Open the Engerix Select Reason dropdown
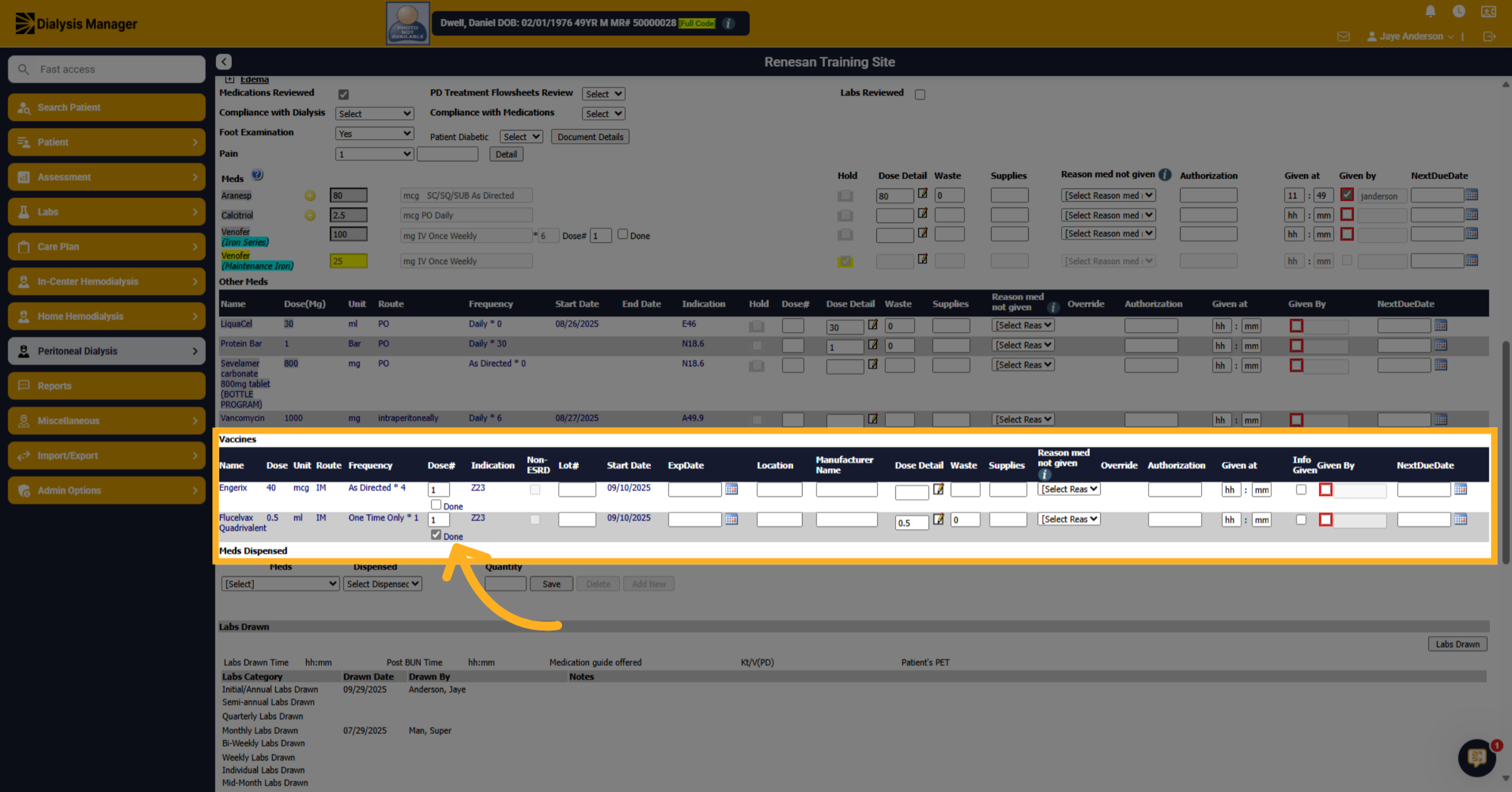This screenshot has height=792, width=1512. [x=1068, y=489]
